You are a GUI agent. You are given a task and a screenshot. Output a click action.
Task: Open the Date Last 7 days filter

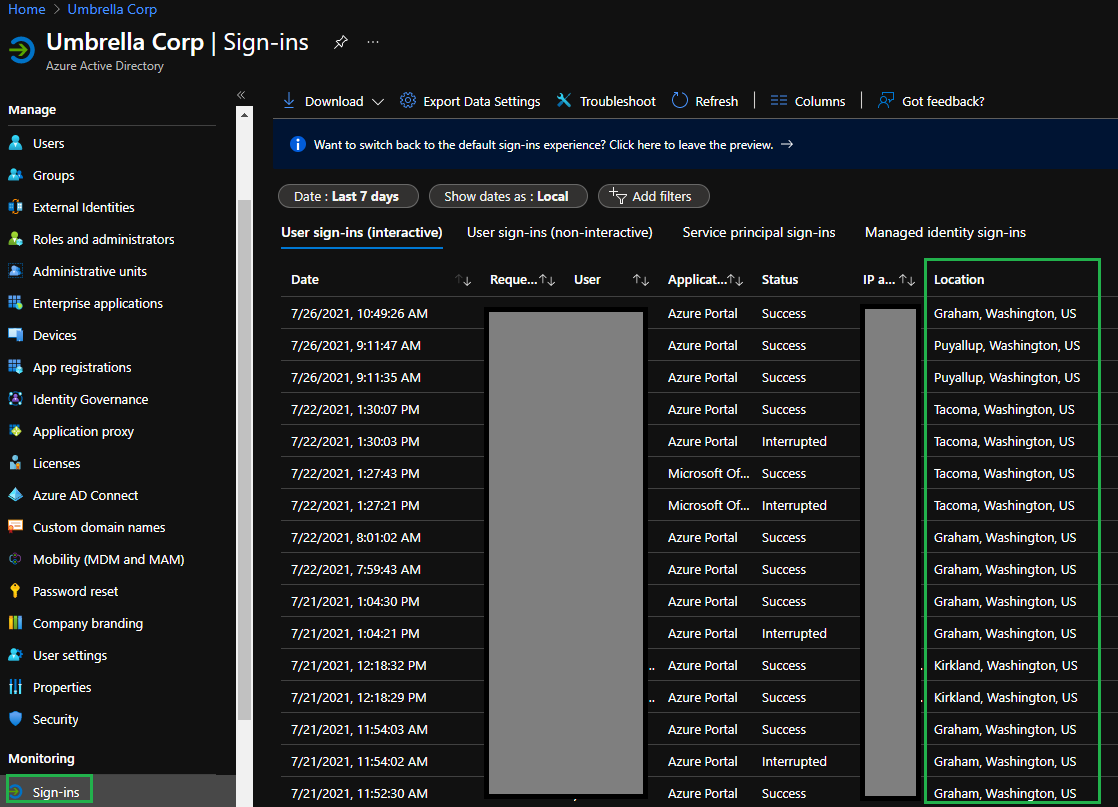point(348,196)
